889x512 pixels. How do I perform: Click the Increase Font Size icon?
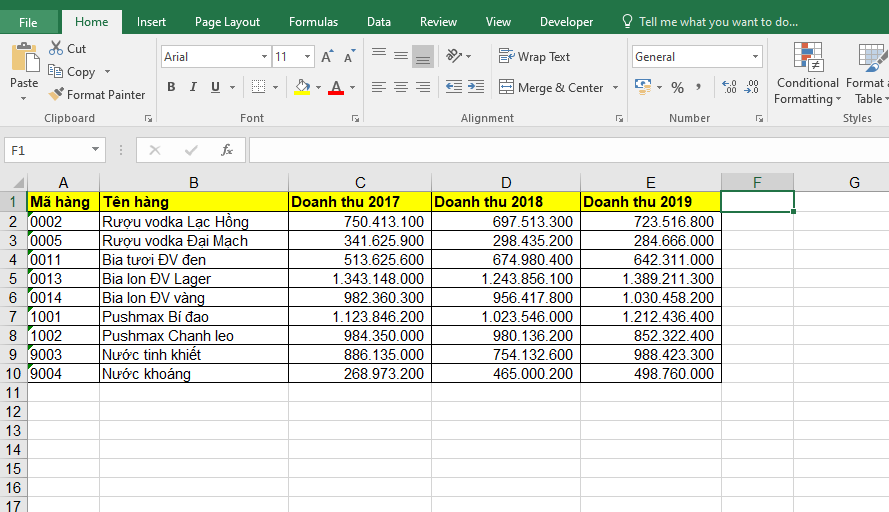(327, 57)
